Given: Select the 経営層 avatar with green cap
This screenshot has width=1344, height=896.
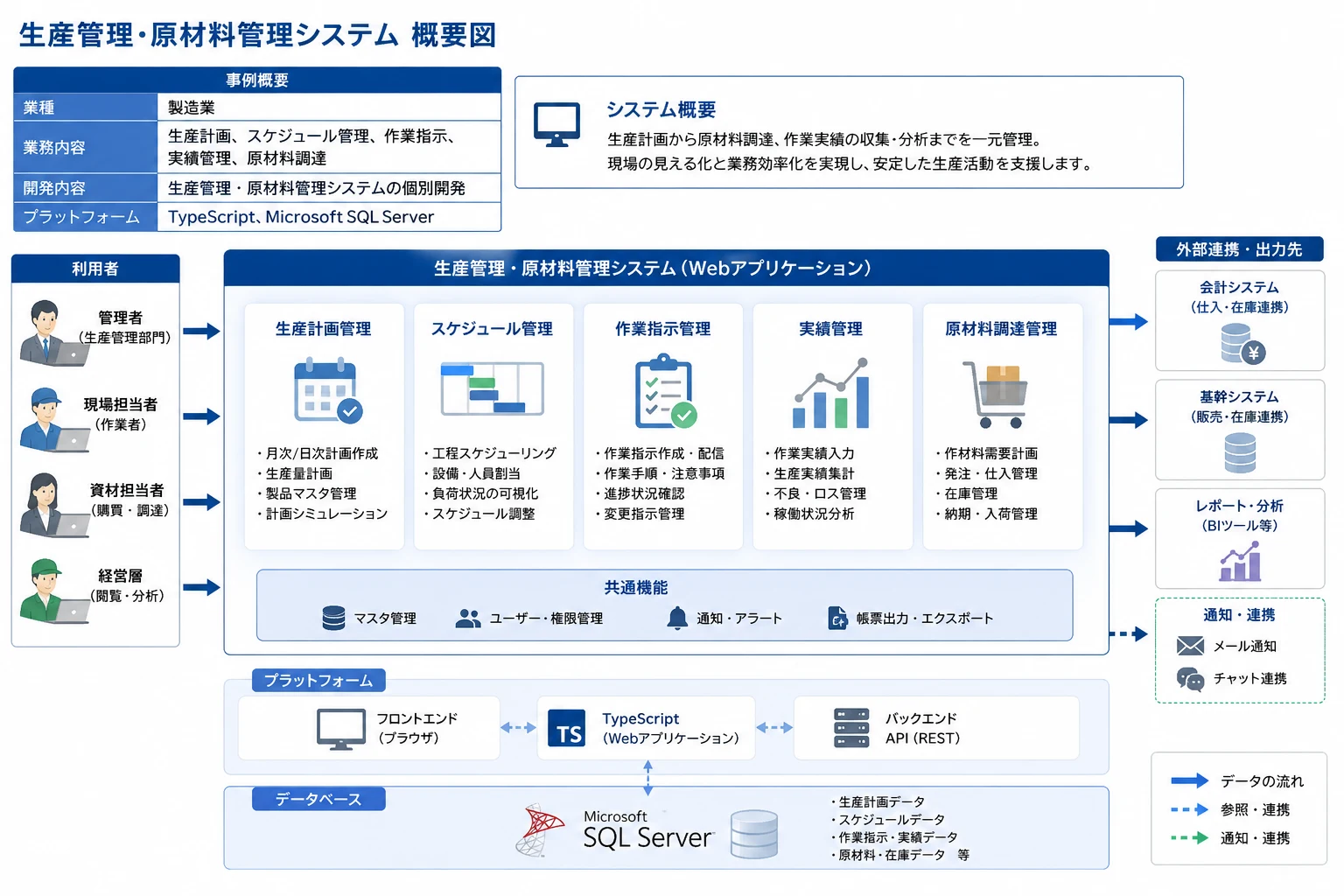Looking at the screenshot, I should 52,591.
